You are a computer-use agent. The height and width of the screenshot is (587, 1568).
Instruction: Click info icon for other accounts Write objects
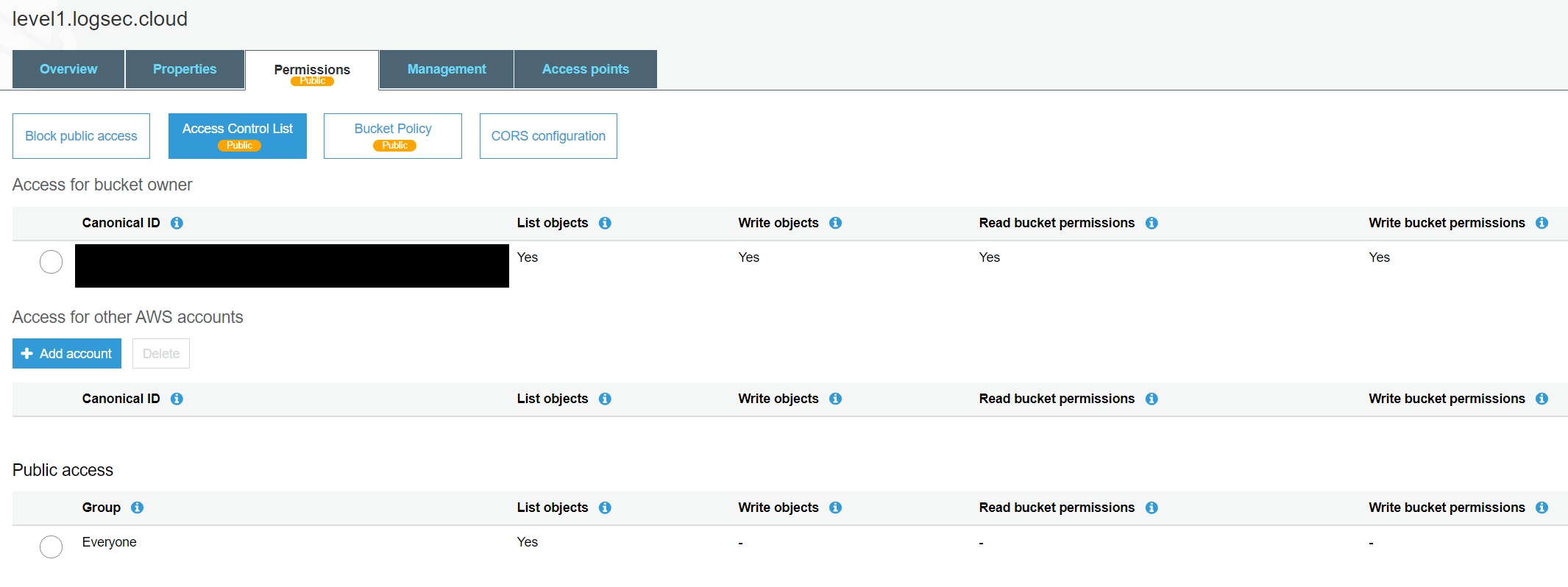point(835,399)
